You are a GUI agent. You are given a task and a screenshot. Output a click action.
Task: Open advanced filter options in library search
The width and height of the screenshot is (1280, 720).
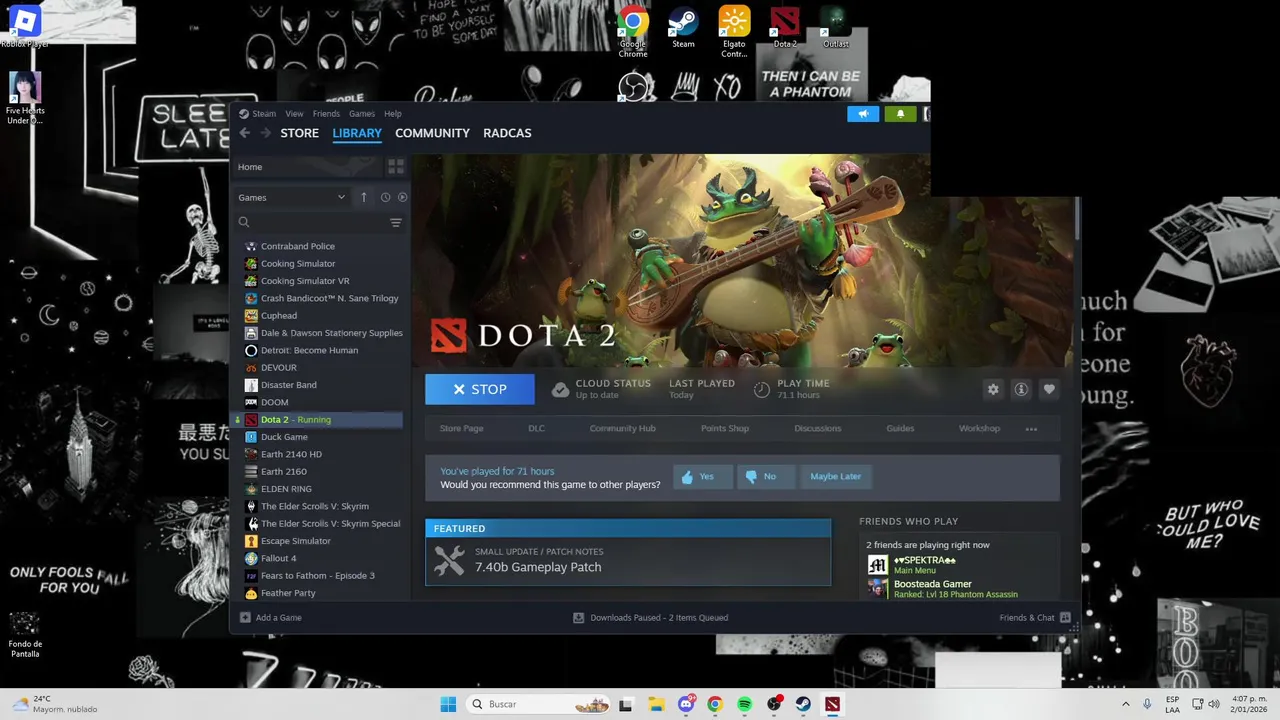[x=396, y=222]
